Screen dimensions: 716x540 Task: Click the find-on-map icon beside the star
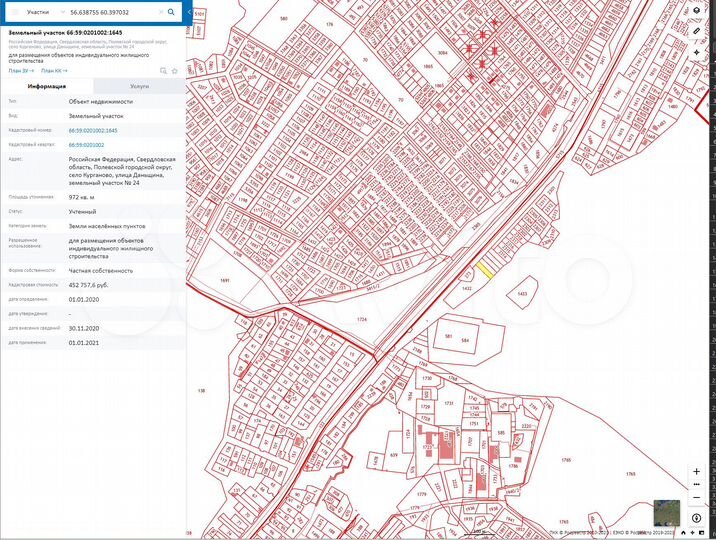click(163, 71)
